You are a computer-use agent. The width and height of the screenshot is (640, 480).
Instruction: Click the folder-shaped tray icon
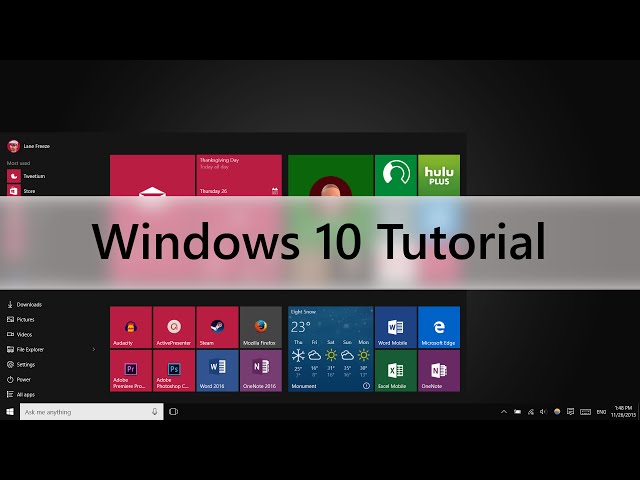517,412
